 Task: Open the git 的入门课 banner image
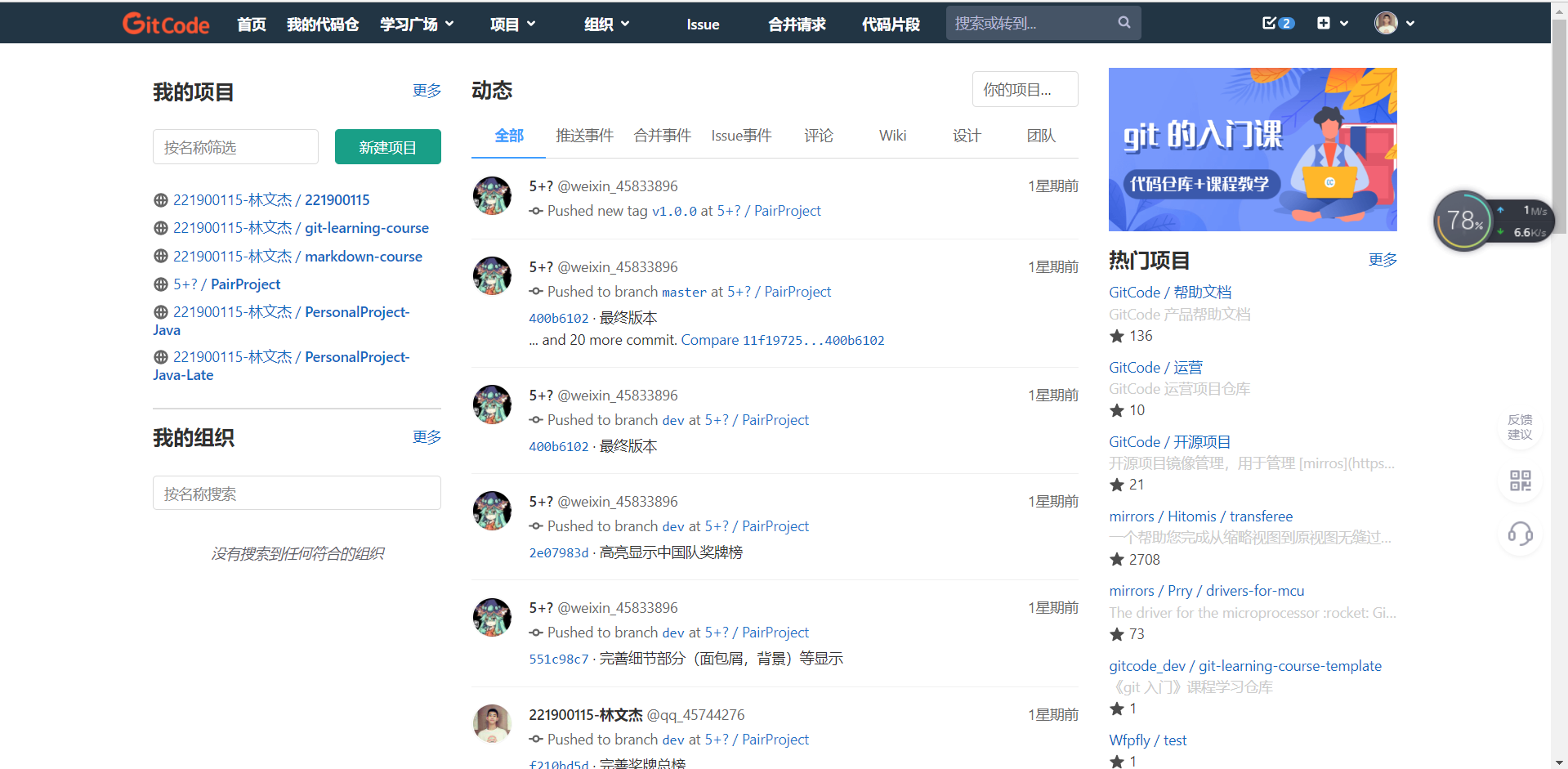[x=1253, y=150]
